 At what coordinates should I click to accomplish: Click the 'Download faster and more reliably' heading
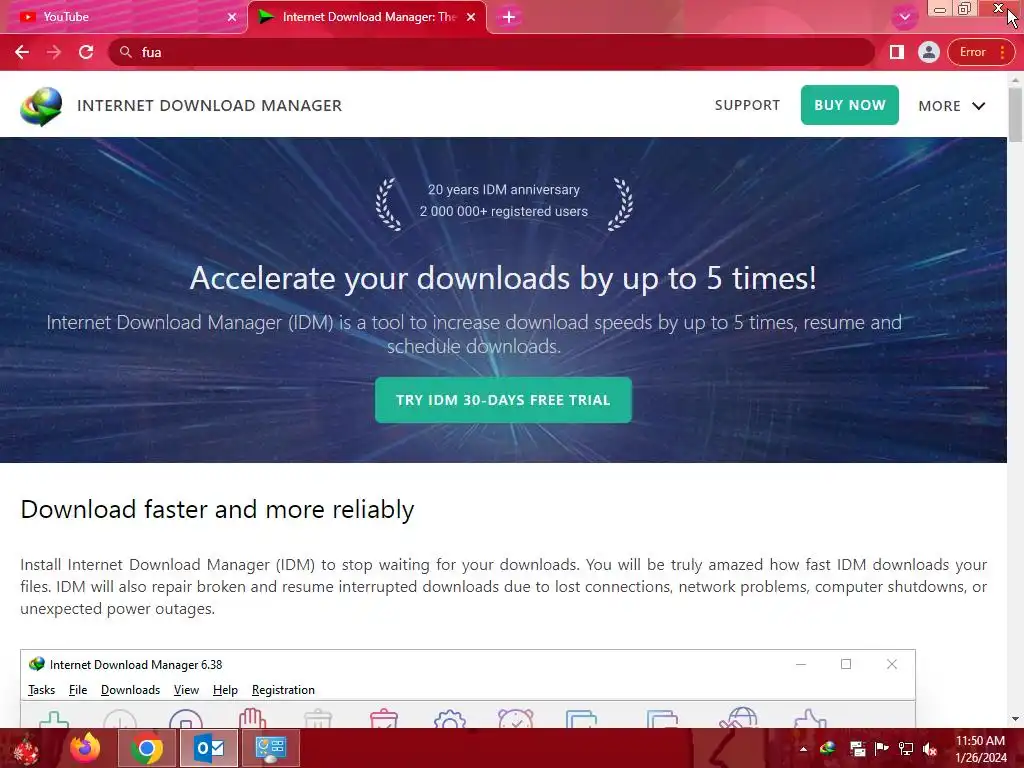217,509
